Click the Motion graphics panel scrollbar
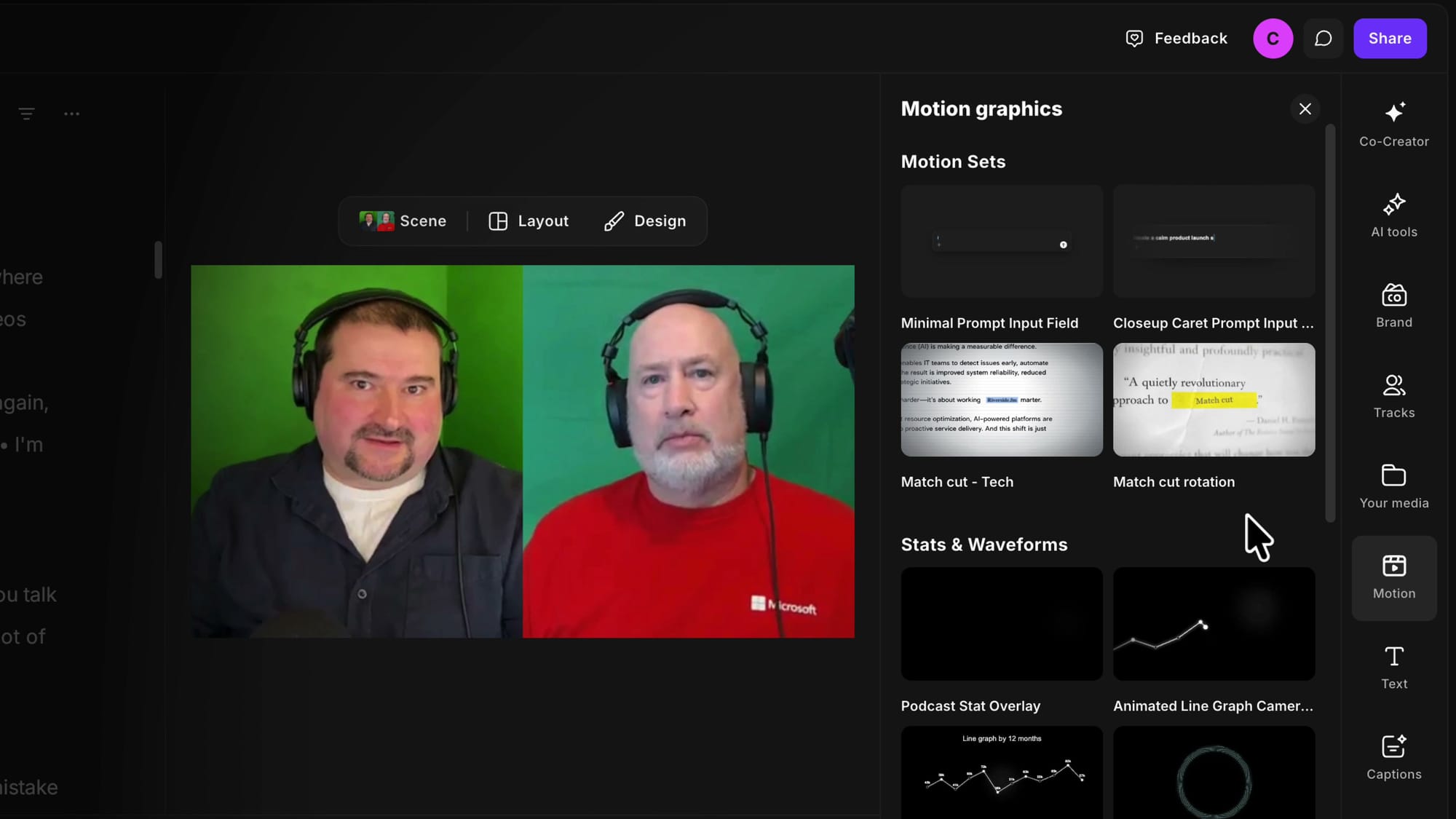Viewport: 1456px width, 819px height. point(1330,323)
